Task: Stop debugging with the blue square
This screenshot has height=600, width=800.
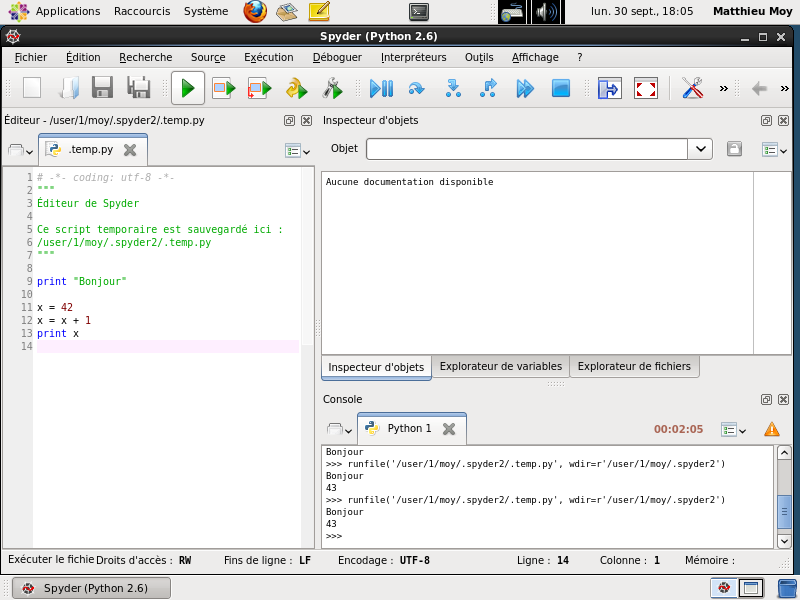Action: tap(560, 88)
